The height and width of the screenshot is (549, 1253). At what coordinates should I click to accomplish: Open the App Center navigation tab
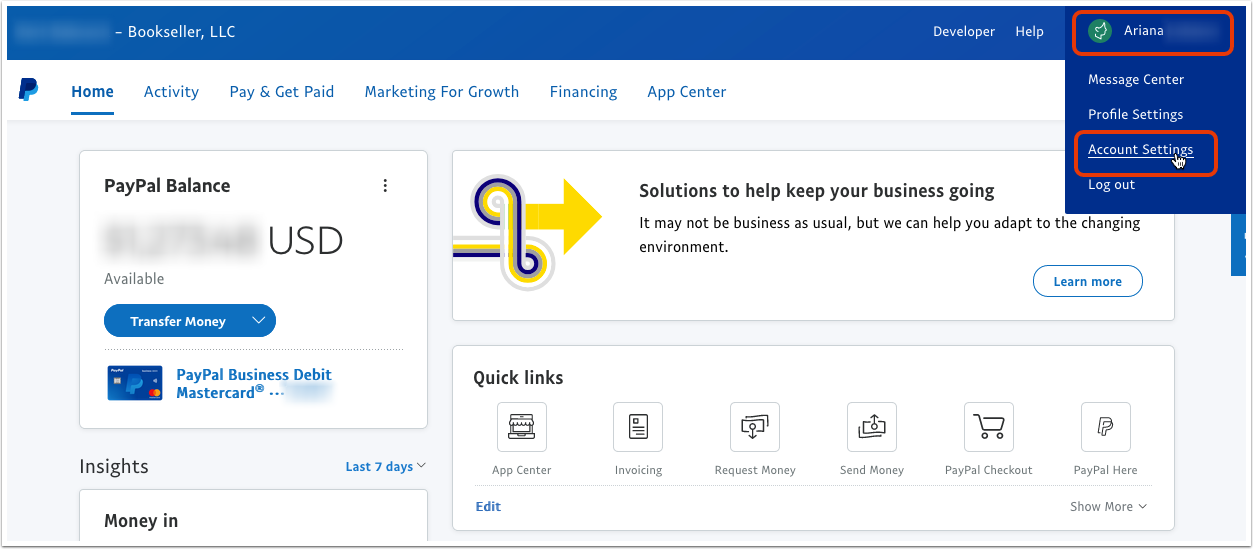[686, 92]
